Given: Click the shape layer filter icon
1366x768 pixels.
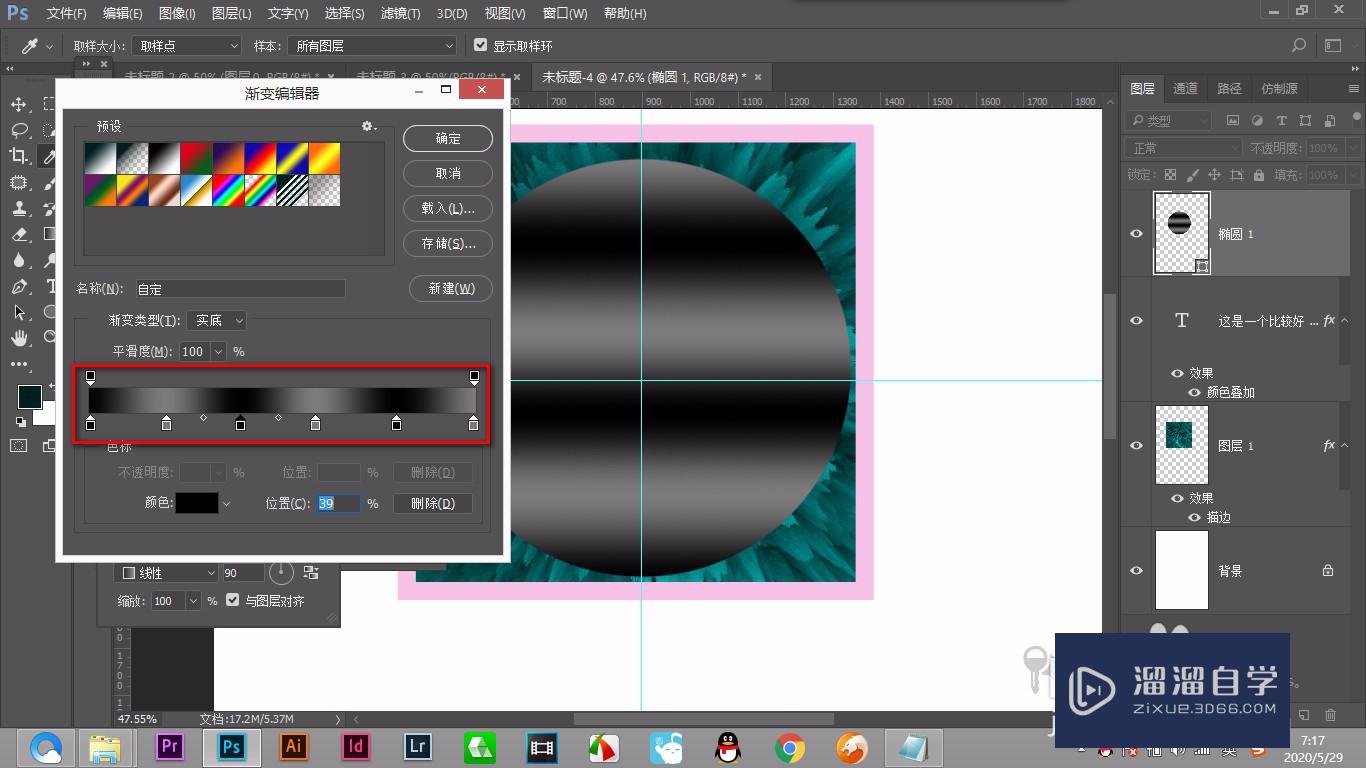Looking at the screenshot, I should pos(1305,121).
